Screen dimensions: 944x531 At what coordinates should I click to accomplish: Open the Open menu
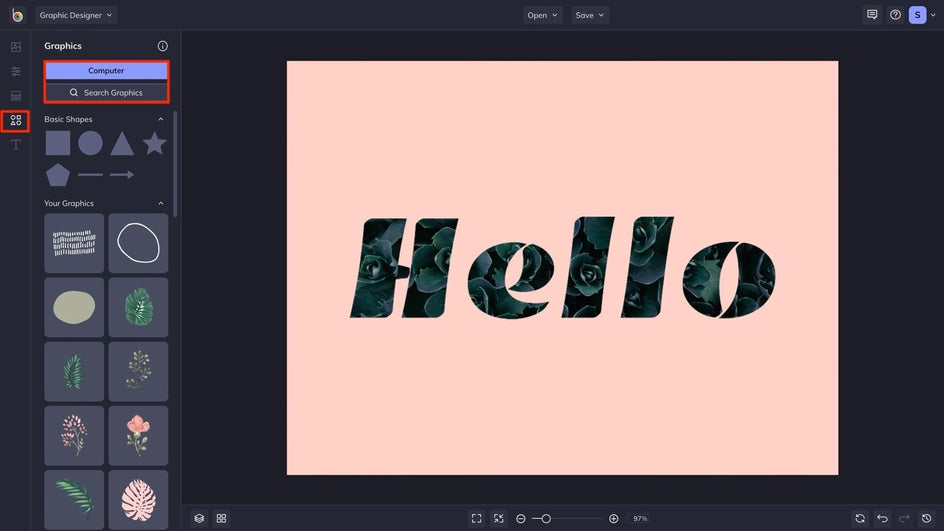543,15
